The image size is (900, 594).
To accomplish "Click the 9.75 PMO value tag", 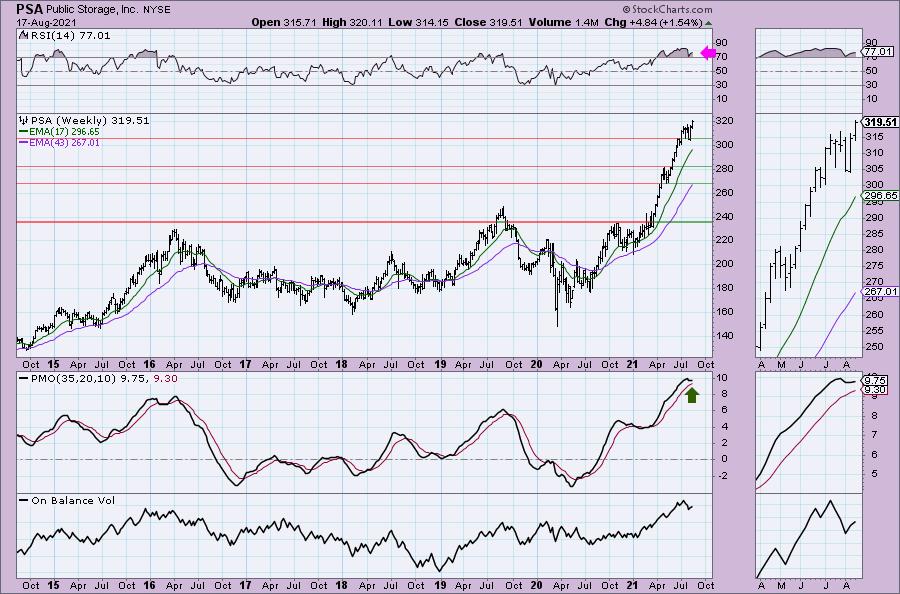I will pyautogui.click(x=875, y=381).
